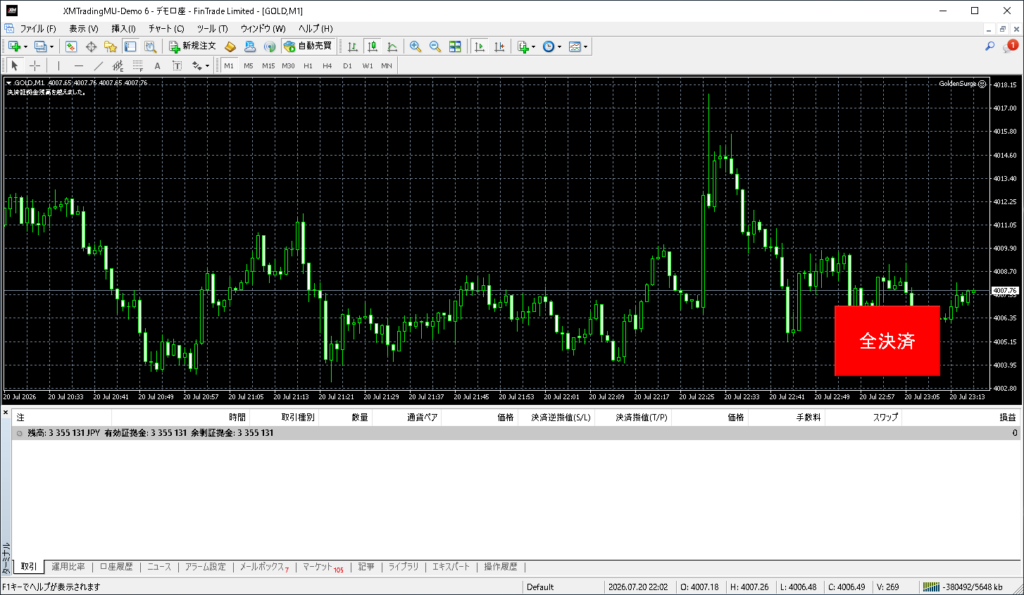Open the ファイル(F) menu
This screenshot has height=595, width=1024.
tap(38, 29)
